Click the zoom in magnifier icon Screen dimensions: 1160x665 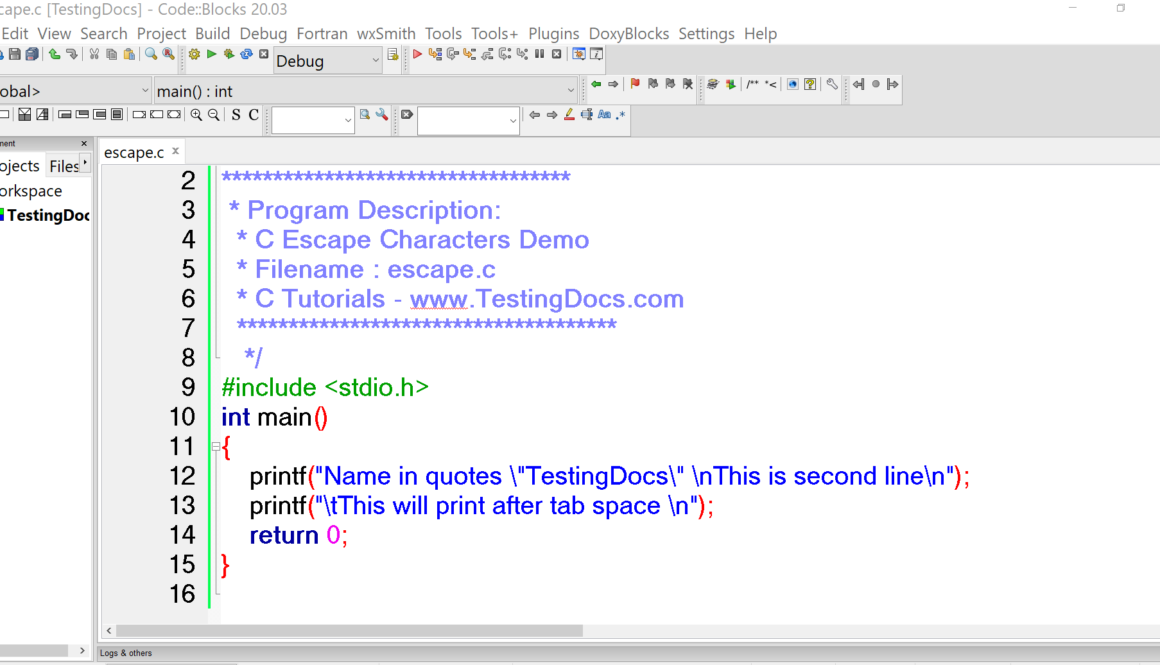pyautogui.click(x=196, y=115)
